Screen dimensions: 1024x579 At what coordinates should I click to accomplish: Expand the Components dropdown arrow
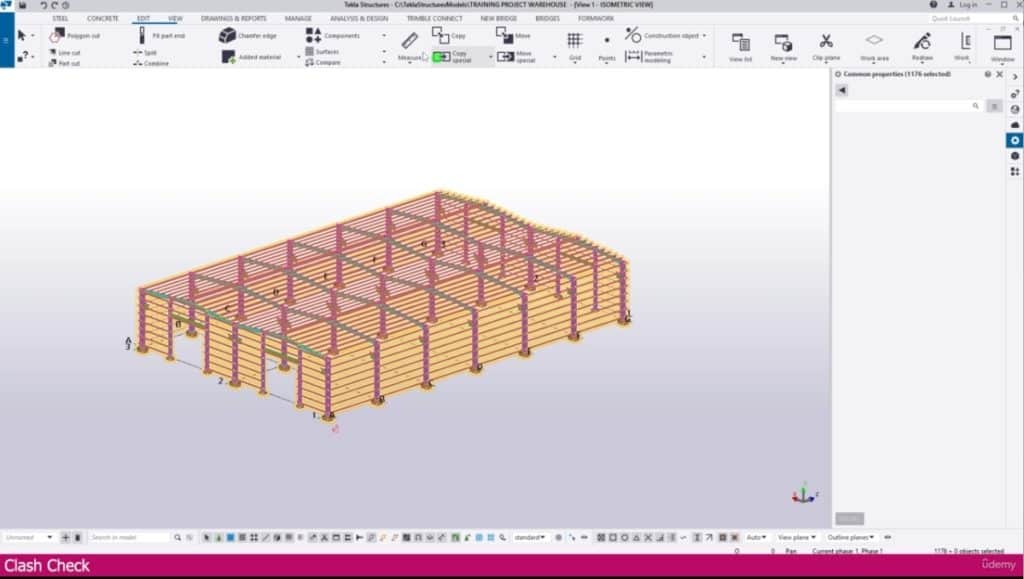[x=384, y=36]
